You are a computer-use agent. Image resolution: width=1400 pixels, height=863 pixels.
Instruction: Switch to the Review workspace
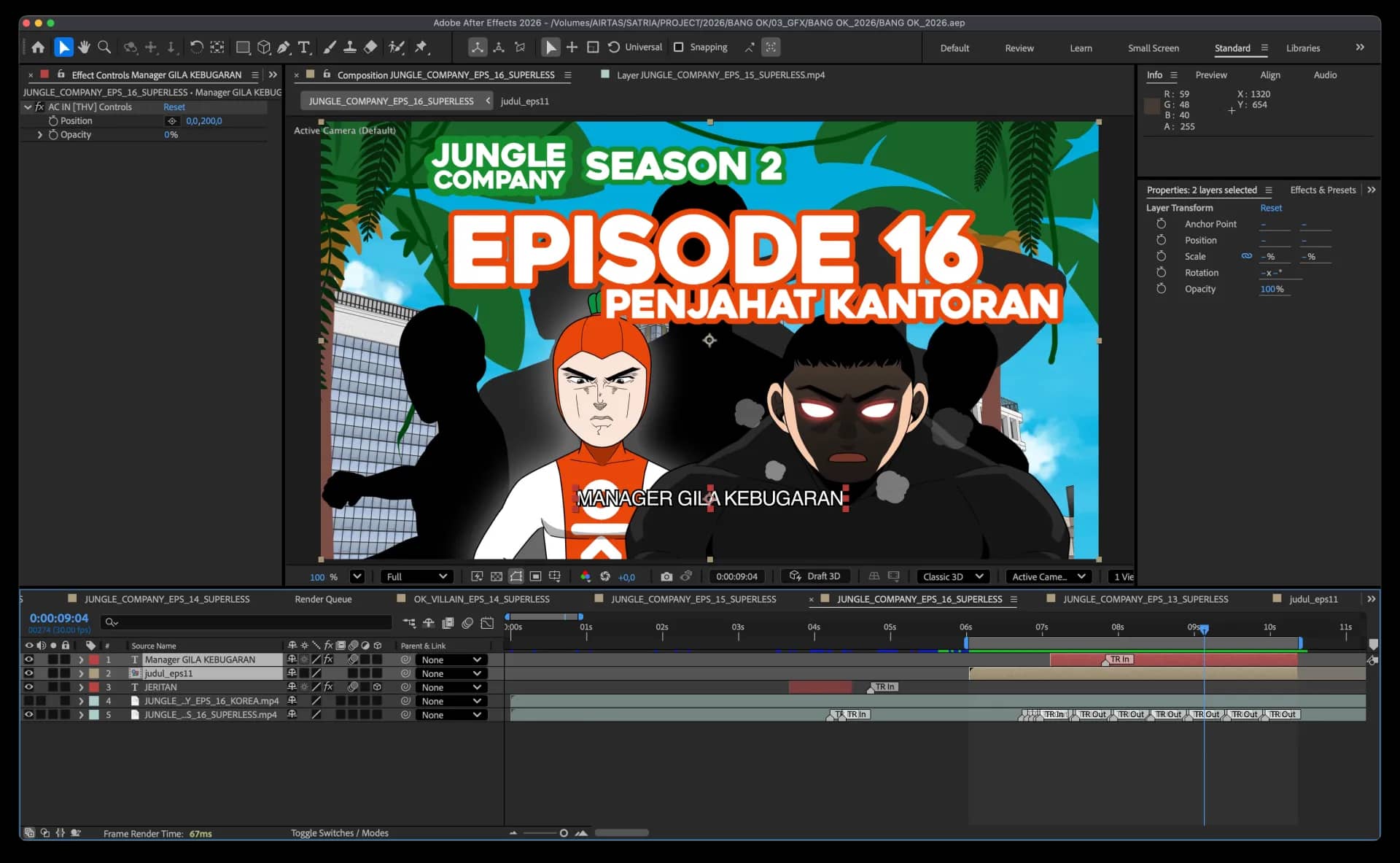point(1019,48)
